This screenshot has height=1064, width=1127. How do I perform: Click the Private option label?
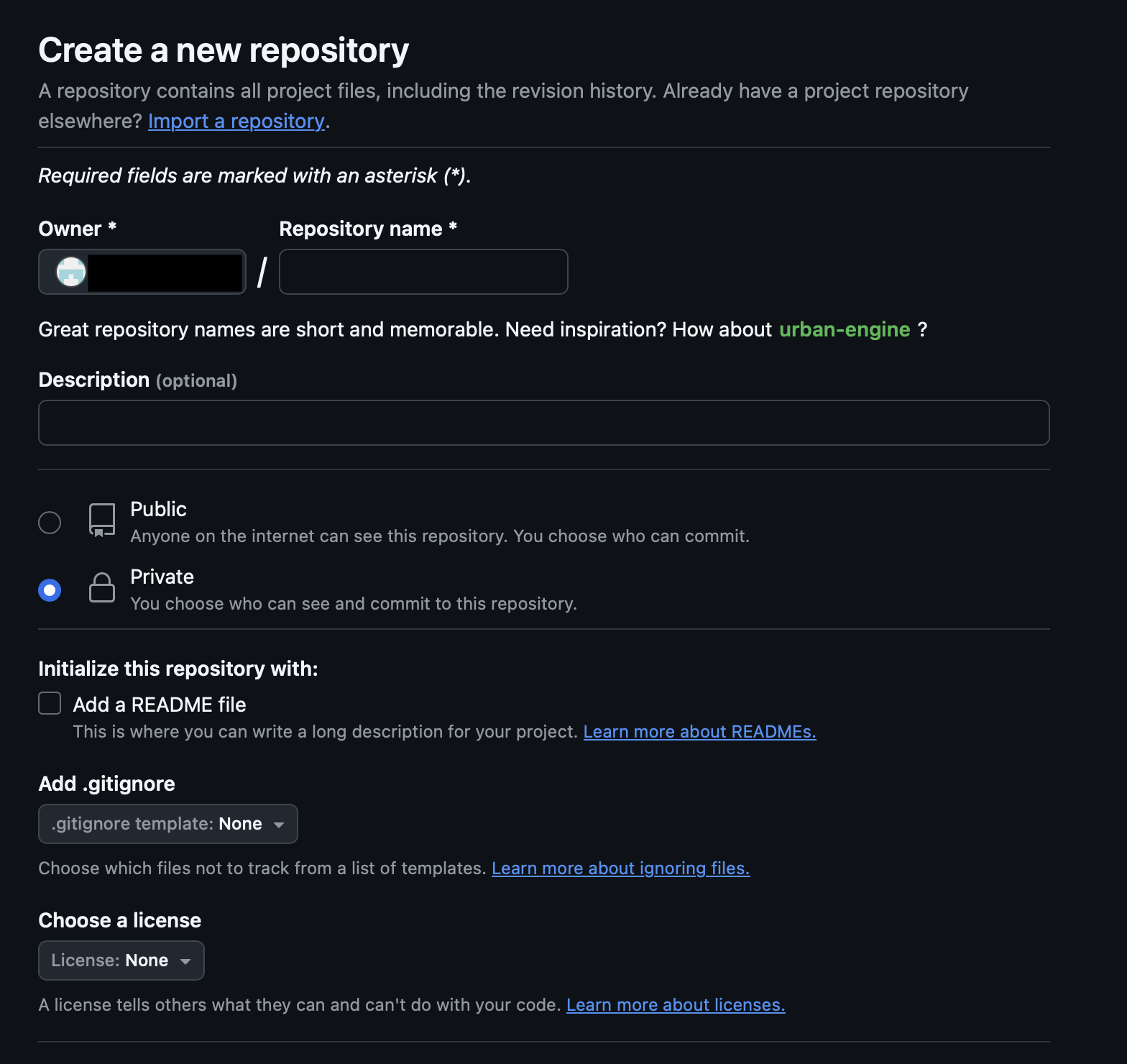(x=162, y=577)
